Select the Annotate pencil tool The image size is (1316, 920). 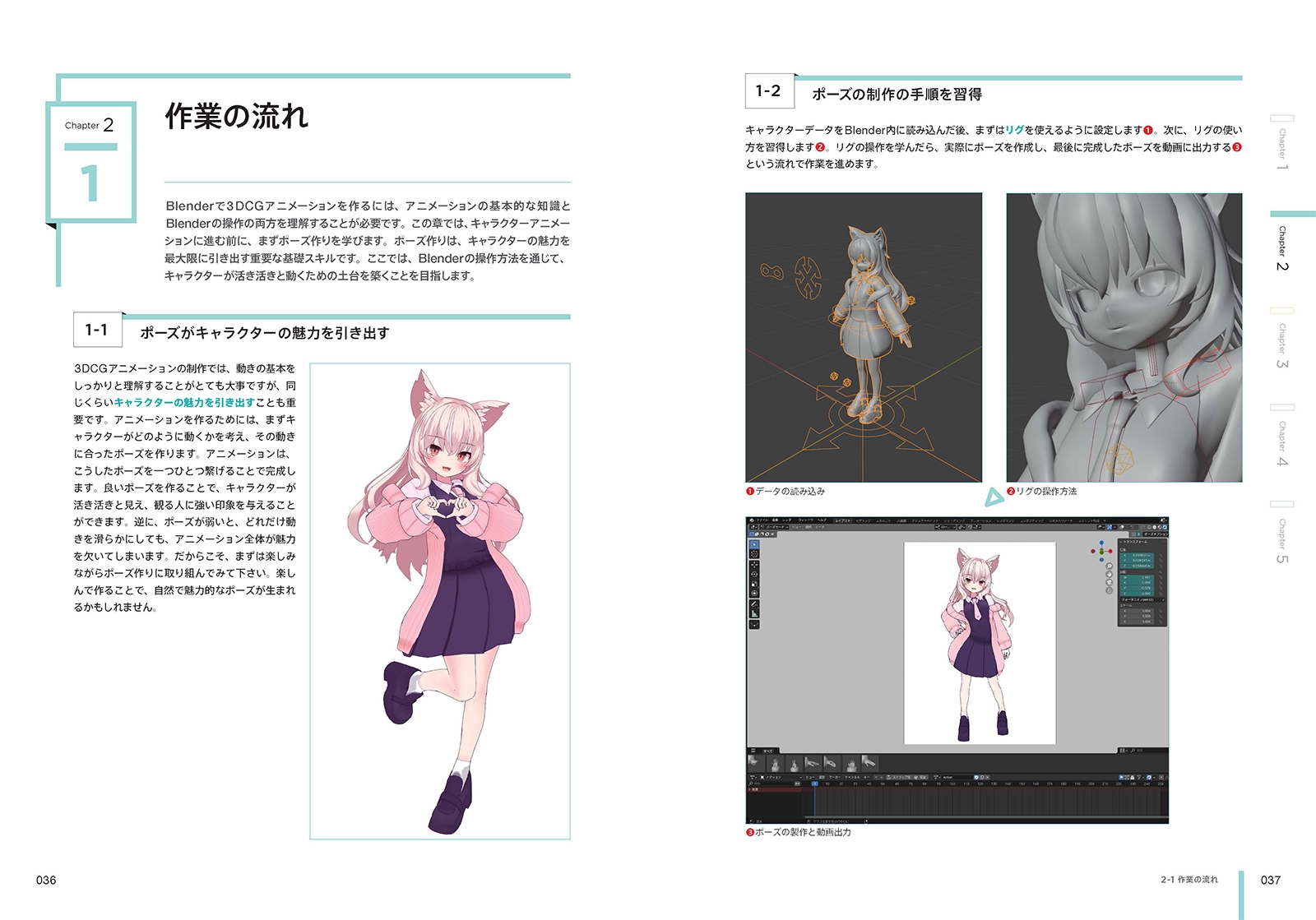click(x=754, y=604)
